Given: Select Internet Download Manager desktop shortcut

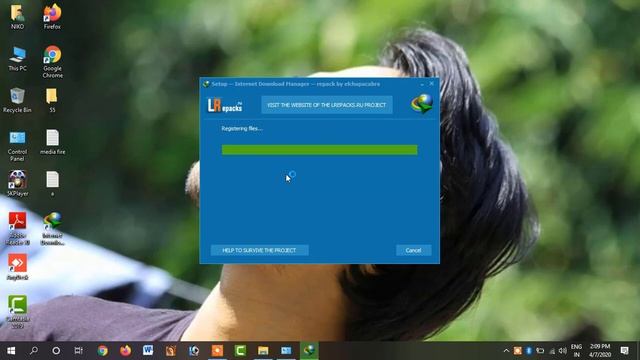Looking at the screenshot, I should pos(52,229).
